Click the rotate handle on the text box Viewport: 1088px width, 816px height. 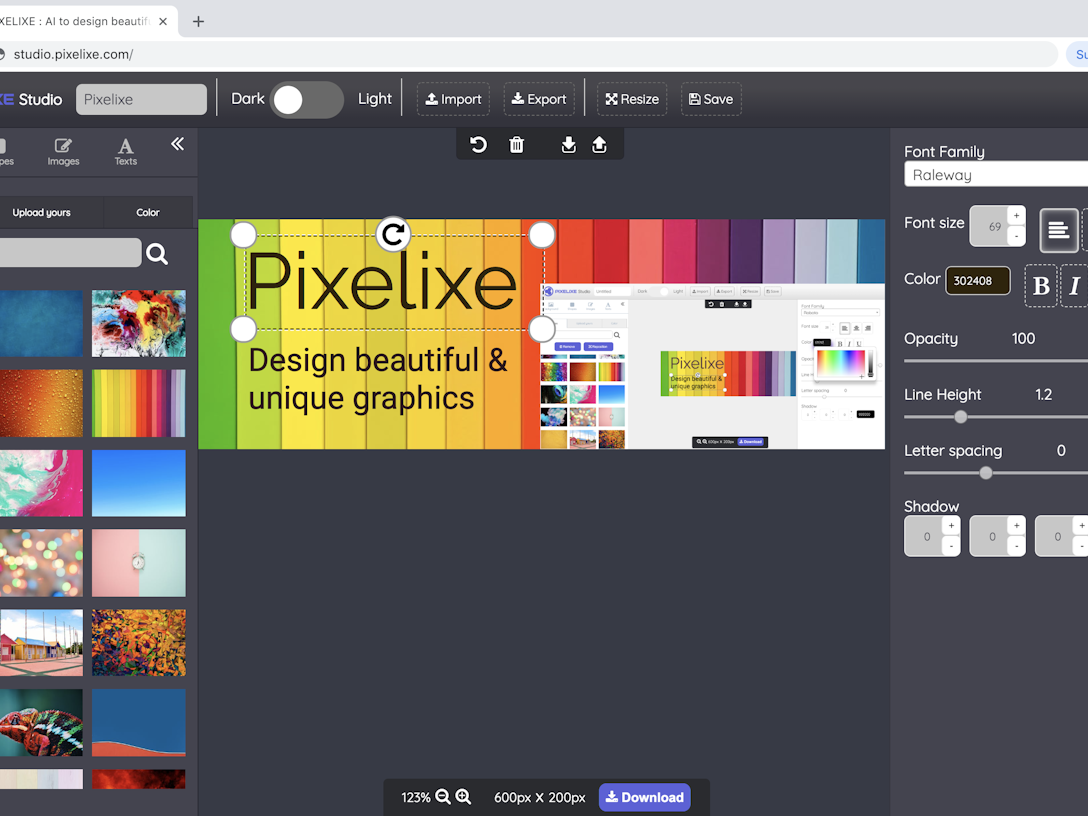click(393, 235)
